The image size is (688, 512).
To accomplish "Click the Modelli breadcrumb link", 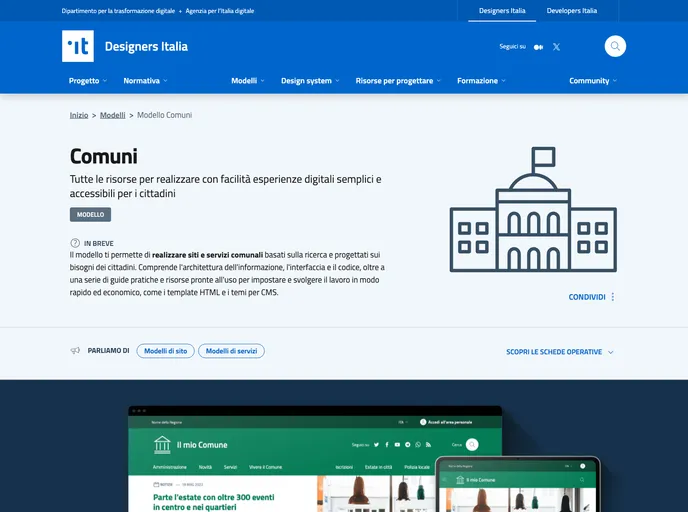I will pos(113,115).
